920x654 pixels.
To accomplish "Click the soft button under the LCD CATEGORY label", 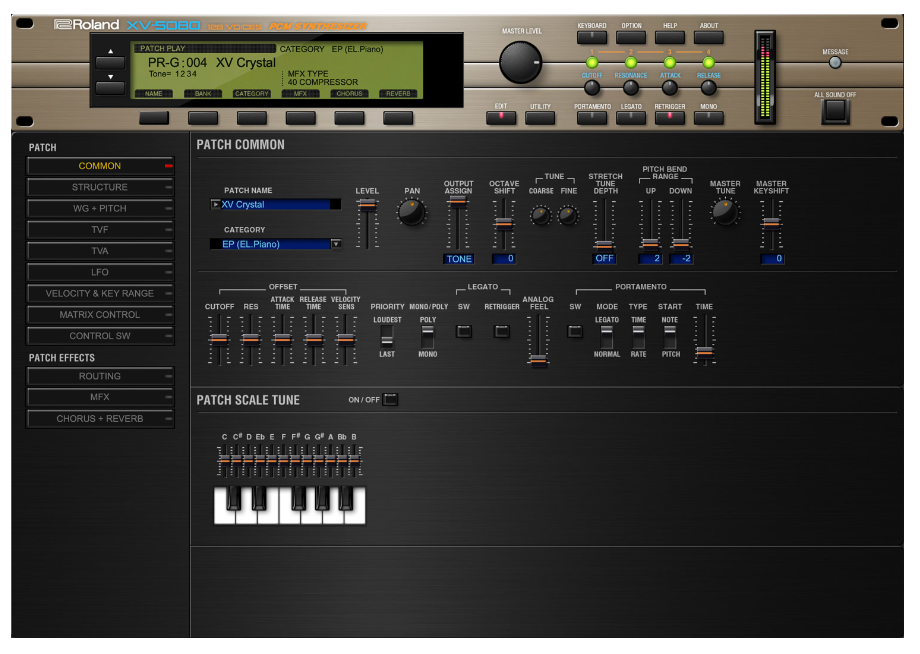I will [252, 118].
